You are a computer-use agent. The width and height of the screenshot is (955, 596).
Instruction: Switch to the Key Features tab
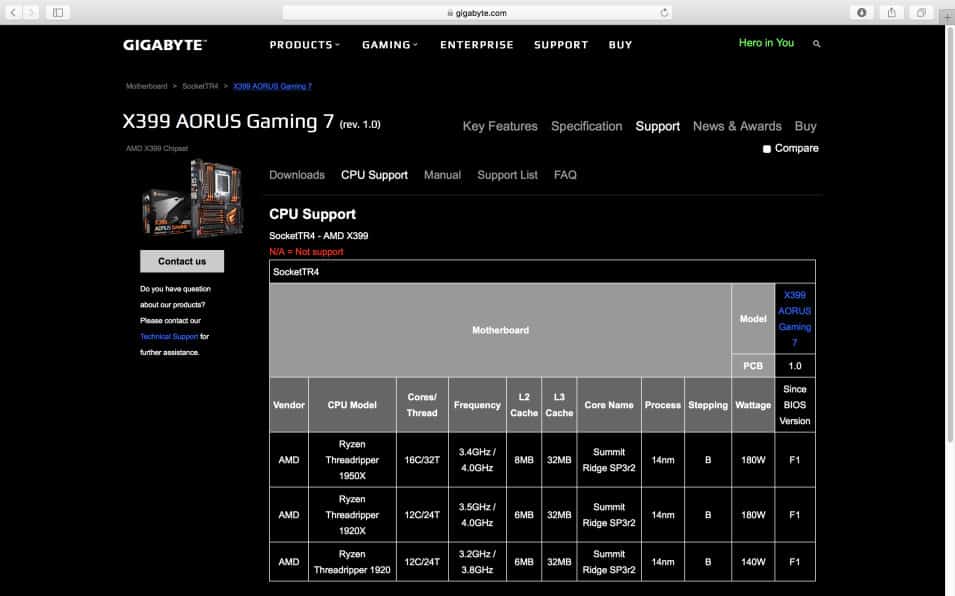pos(500,127)
